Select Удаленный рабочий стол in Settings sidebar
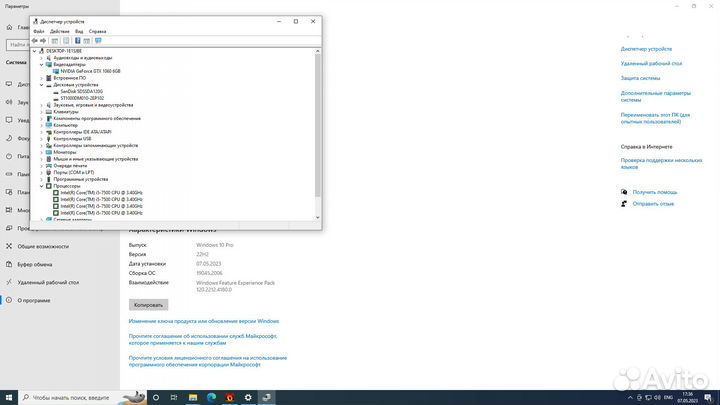 [48, 282]
